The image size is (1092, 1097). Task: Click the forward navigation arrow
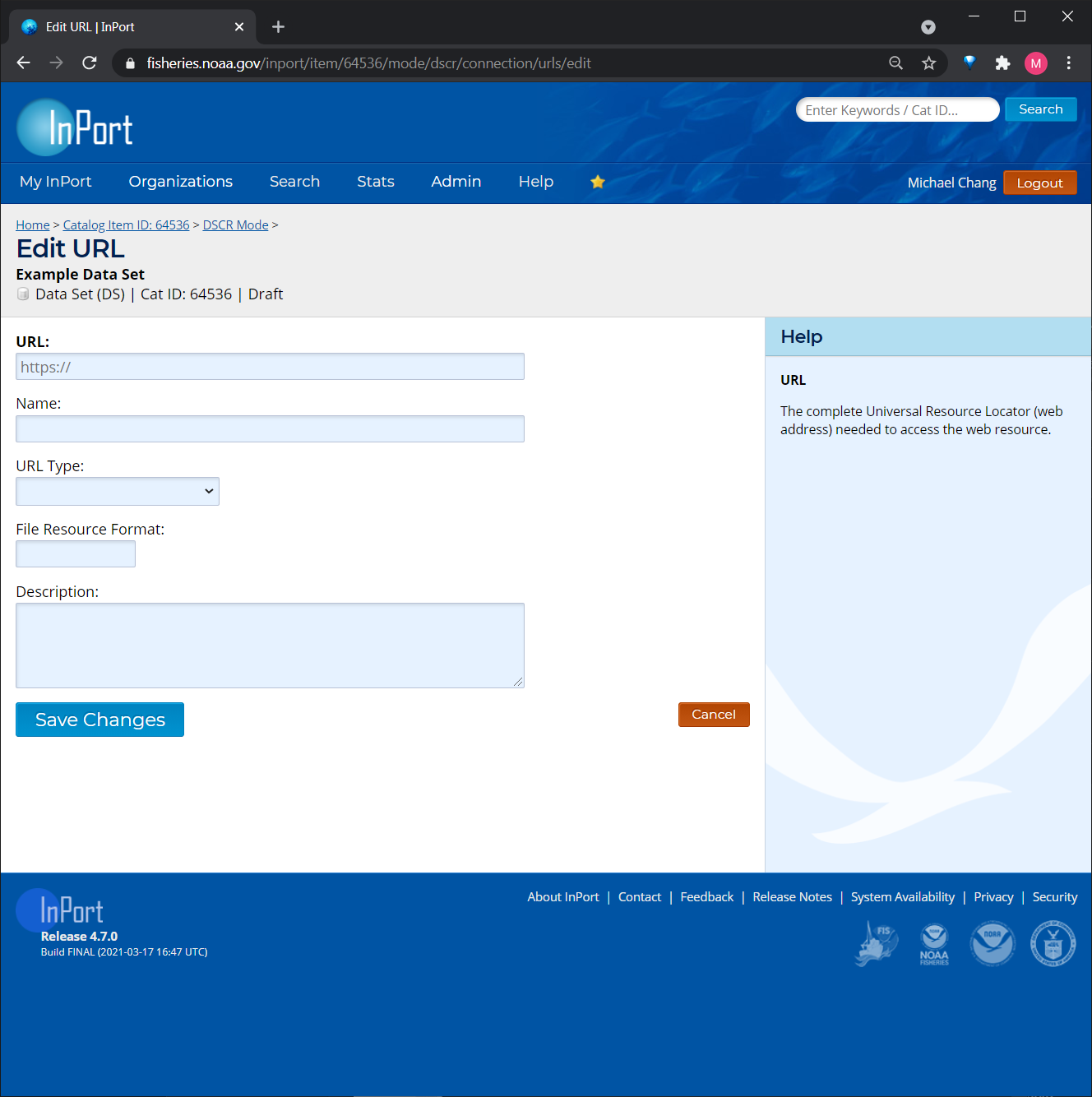[56, 62]
